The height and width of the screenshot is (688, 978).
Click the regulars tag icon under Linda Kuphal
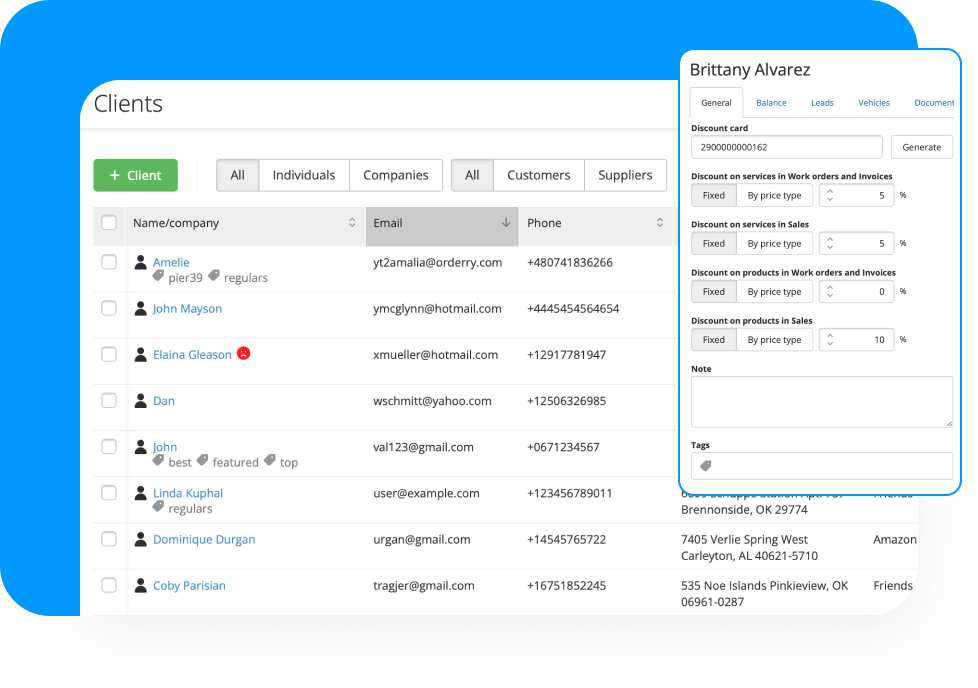pos(158,508)
